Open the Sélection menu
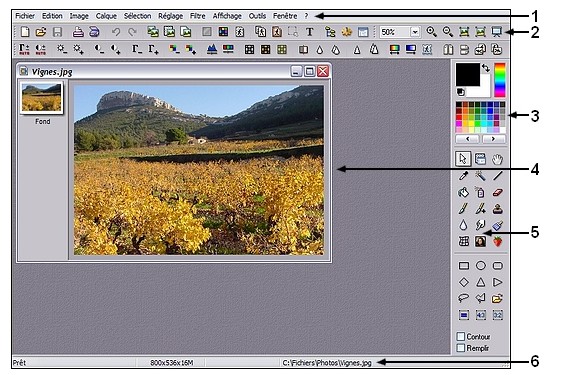 click(137, 16)
